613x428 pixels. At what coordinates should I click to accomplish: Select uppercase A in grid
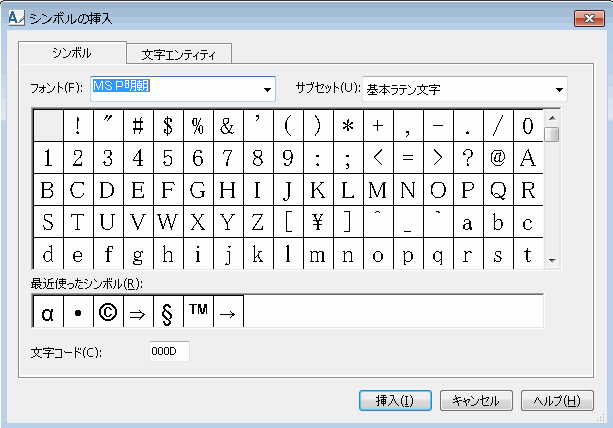pos(528,158)
